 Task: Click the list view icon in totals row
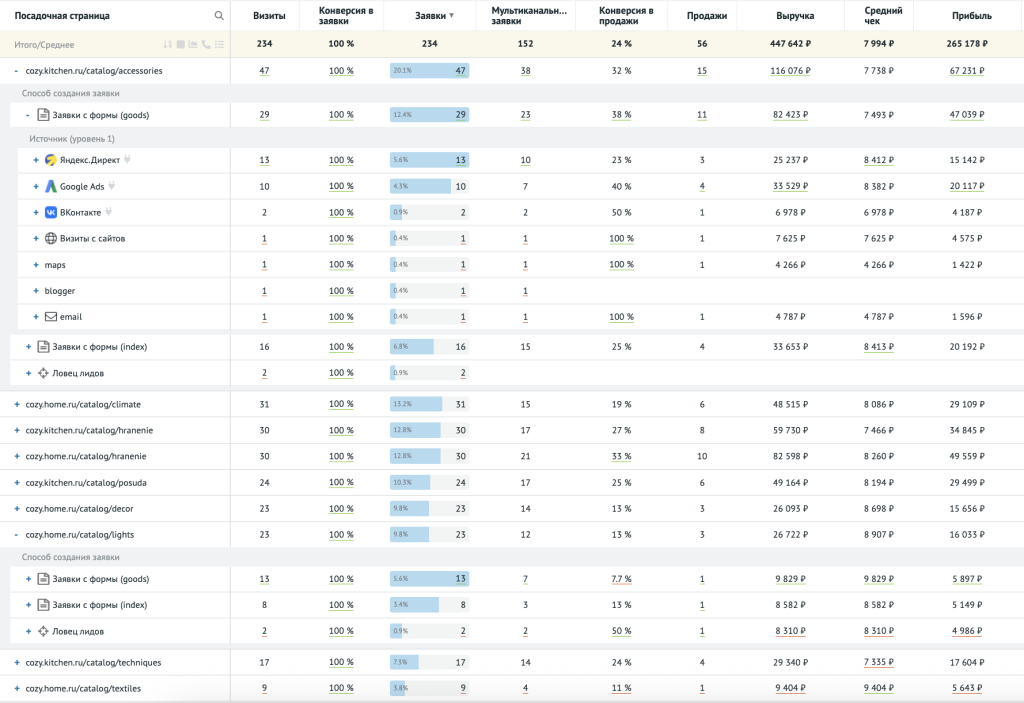[219, 45]
